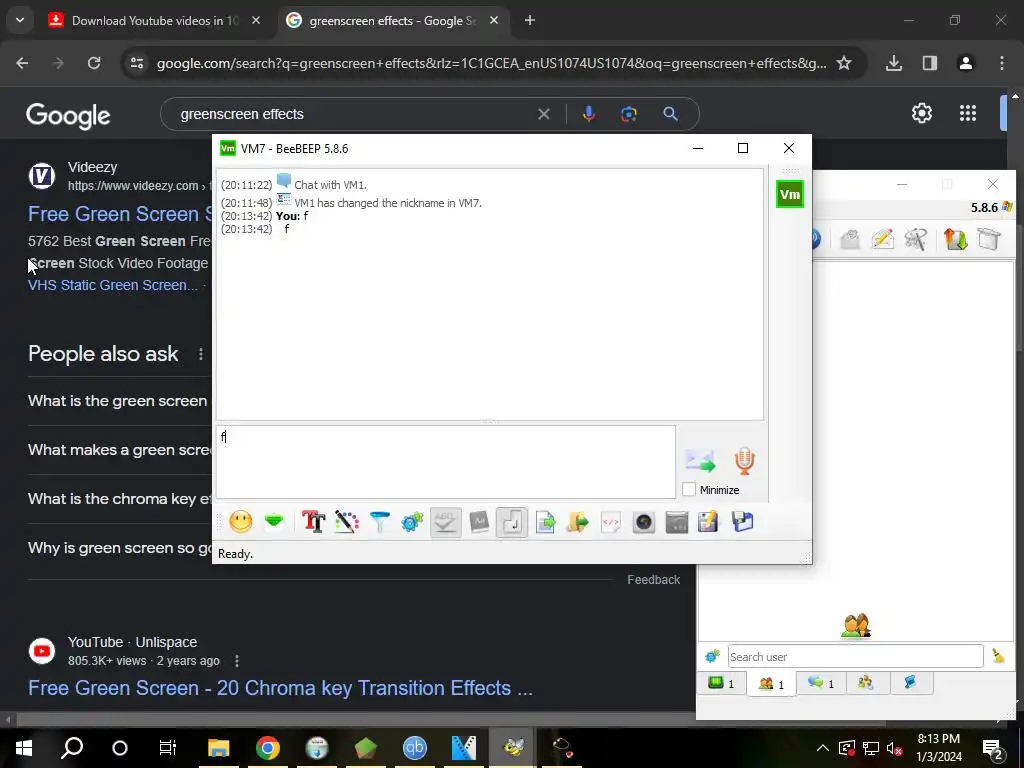
Task: Click the green Vm user avatar in chat window
Action: (790, 195)
